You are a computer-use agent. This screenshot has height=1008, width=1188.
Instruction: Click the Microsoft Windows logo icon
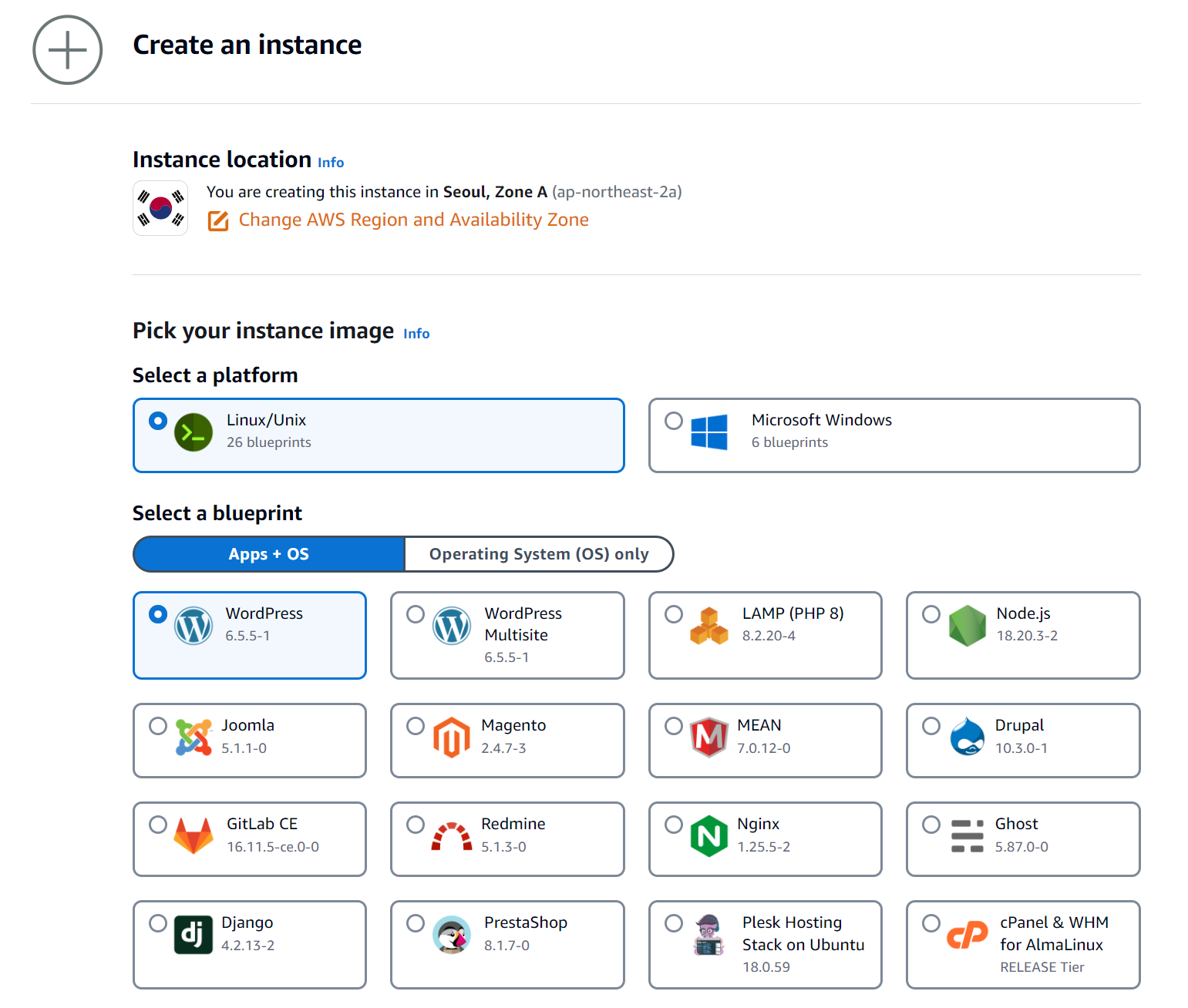pos(709,432)
